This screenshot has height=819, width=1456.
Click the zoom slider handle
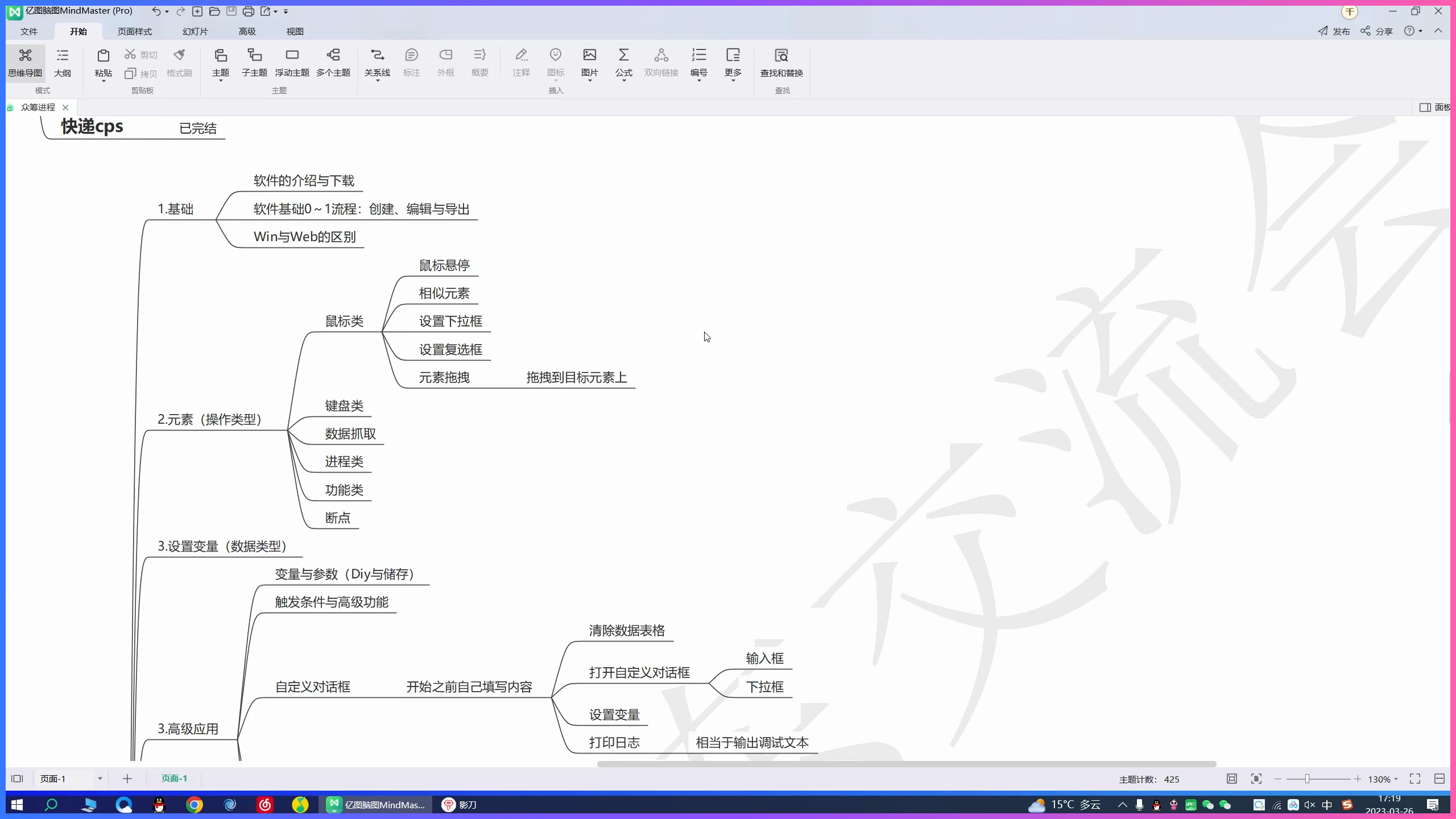click(1307, 779)
